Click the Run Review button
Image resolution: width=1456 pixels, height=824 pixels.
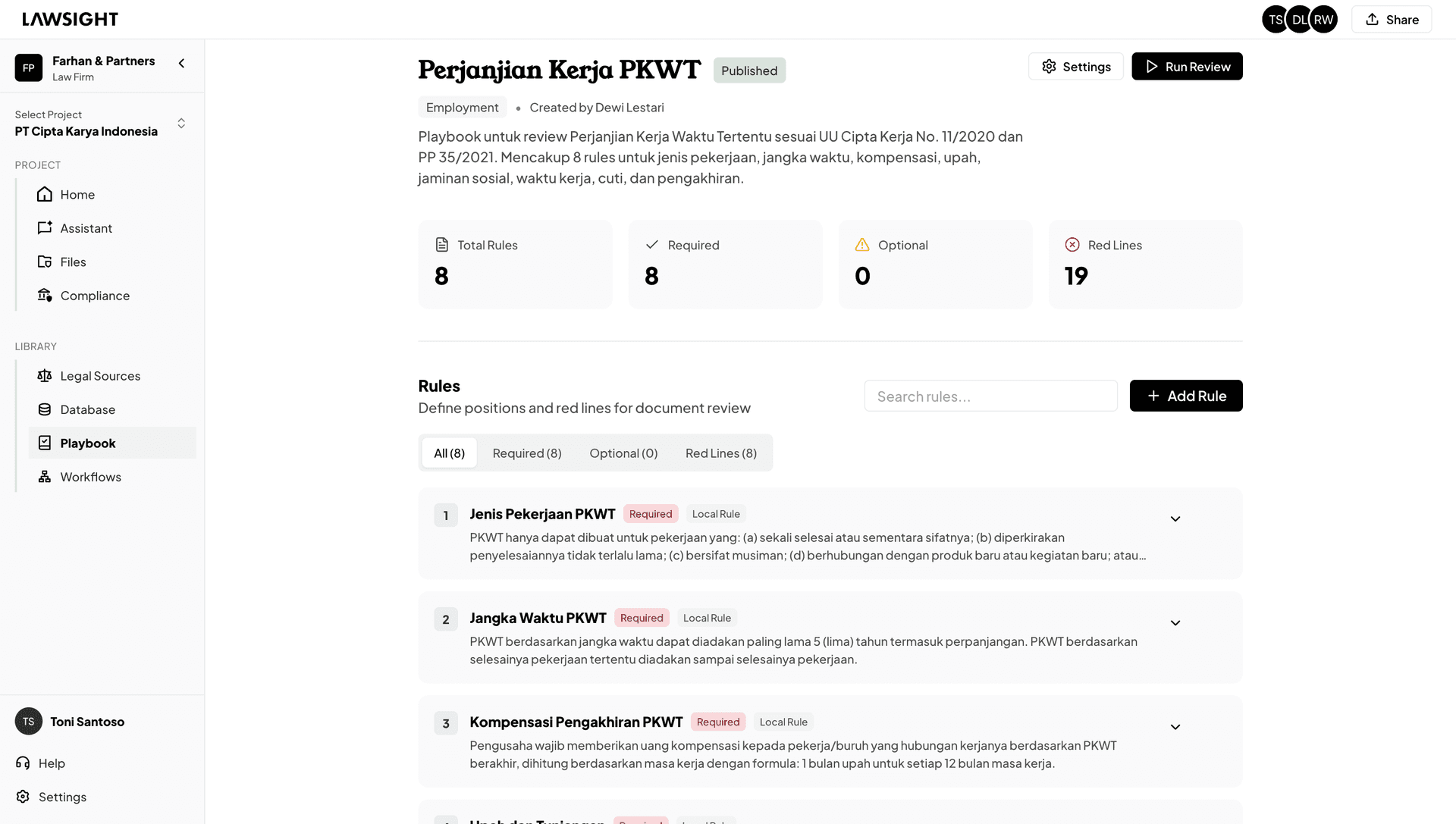coord(1187,66)
